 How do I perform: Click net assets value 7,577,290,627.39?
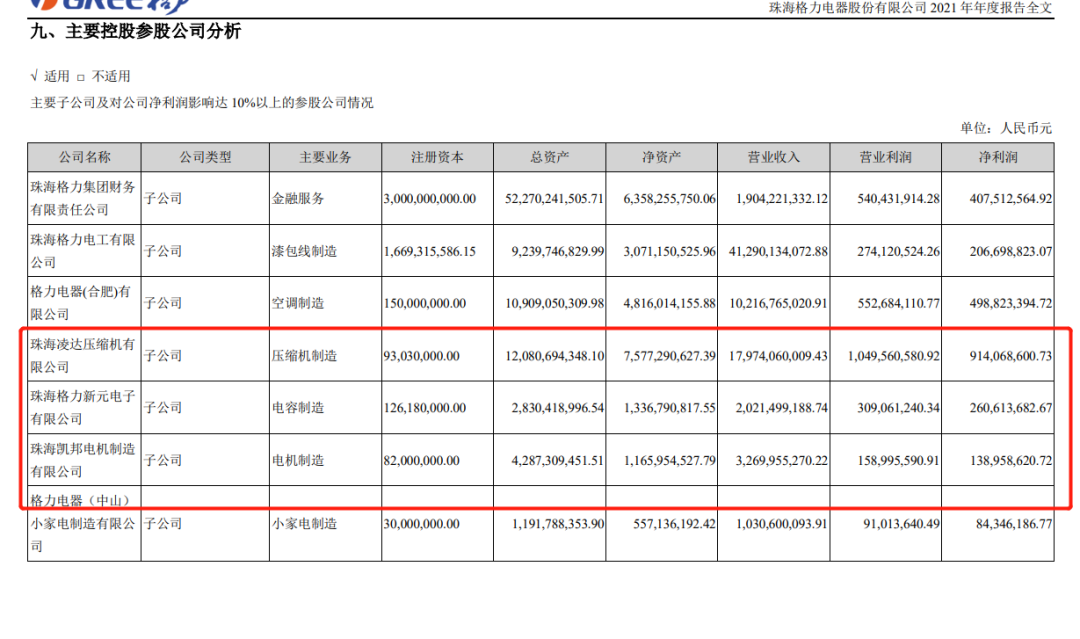coord(669,356)
